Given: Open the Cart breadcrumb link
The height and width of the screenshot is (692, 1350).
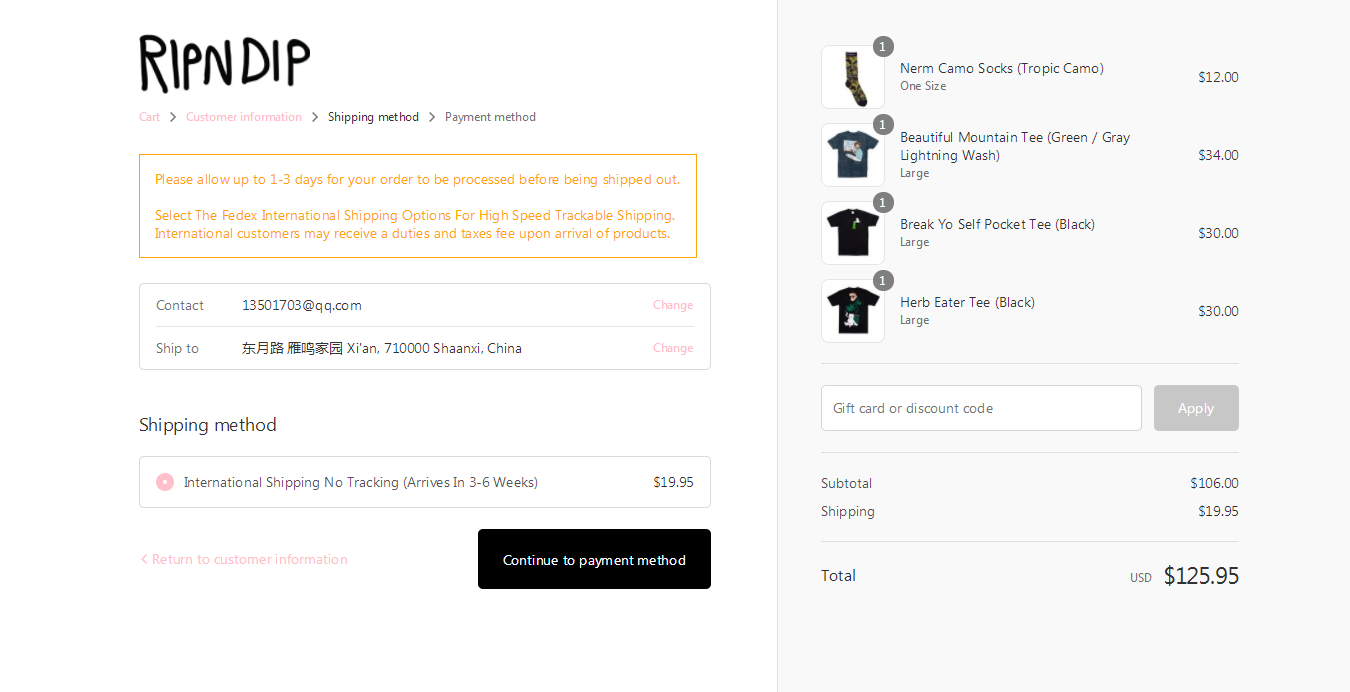Looking at the screenshot, I should [x=149, y=117].
